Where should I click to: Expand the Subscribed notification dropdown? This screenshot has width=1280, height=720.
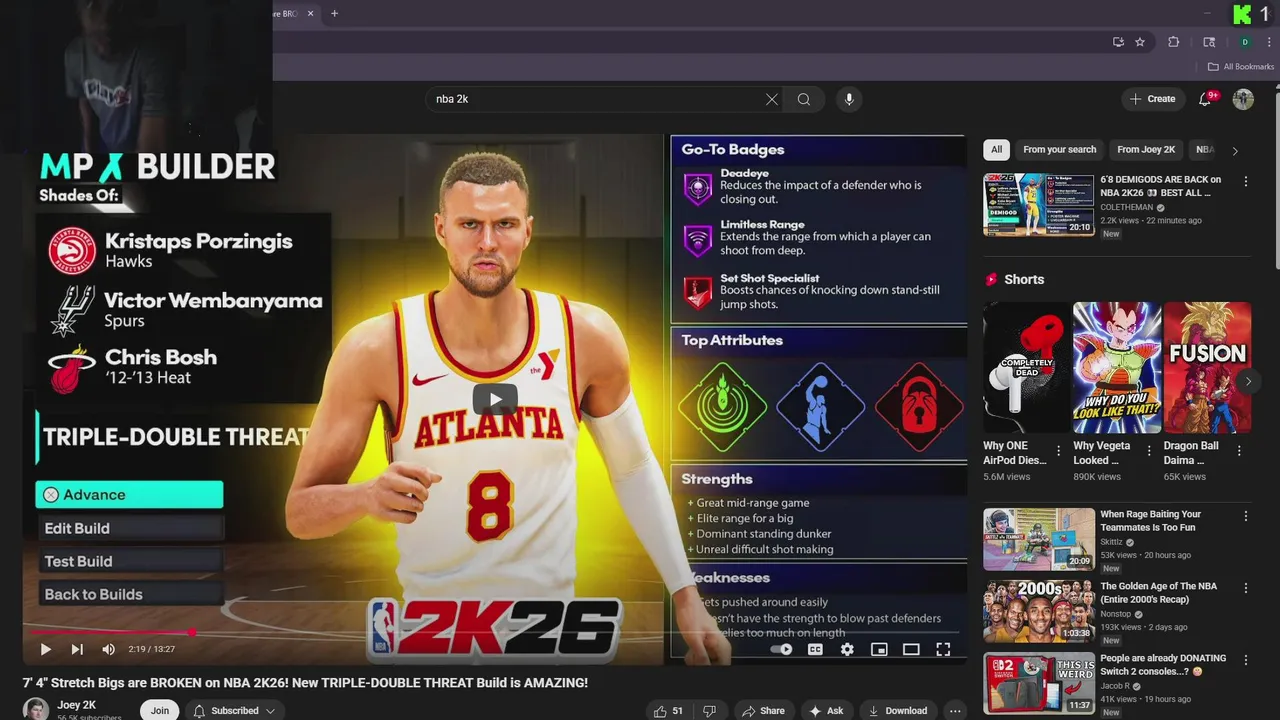(x=235, y=711)
